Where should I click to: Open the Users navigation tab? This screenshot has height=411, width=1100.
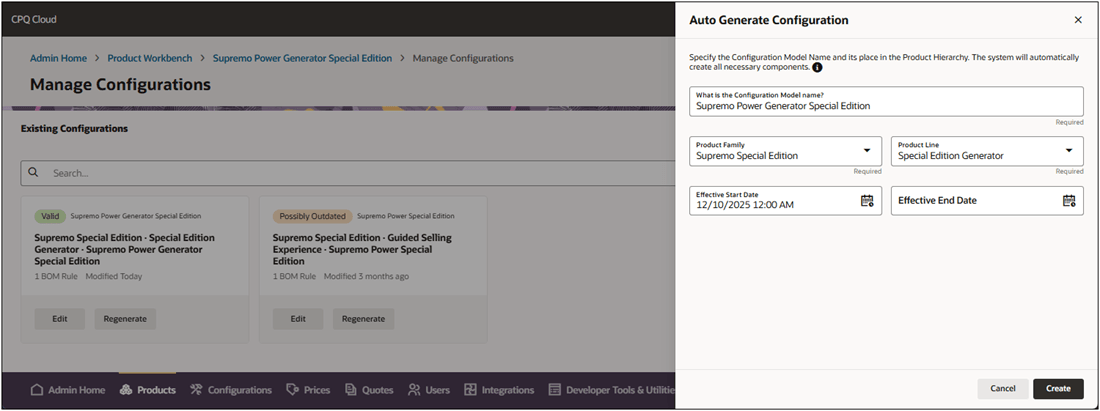point(429,390)
